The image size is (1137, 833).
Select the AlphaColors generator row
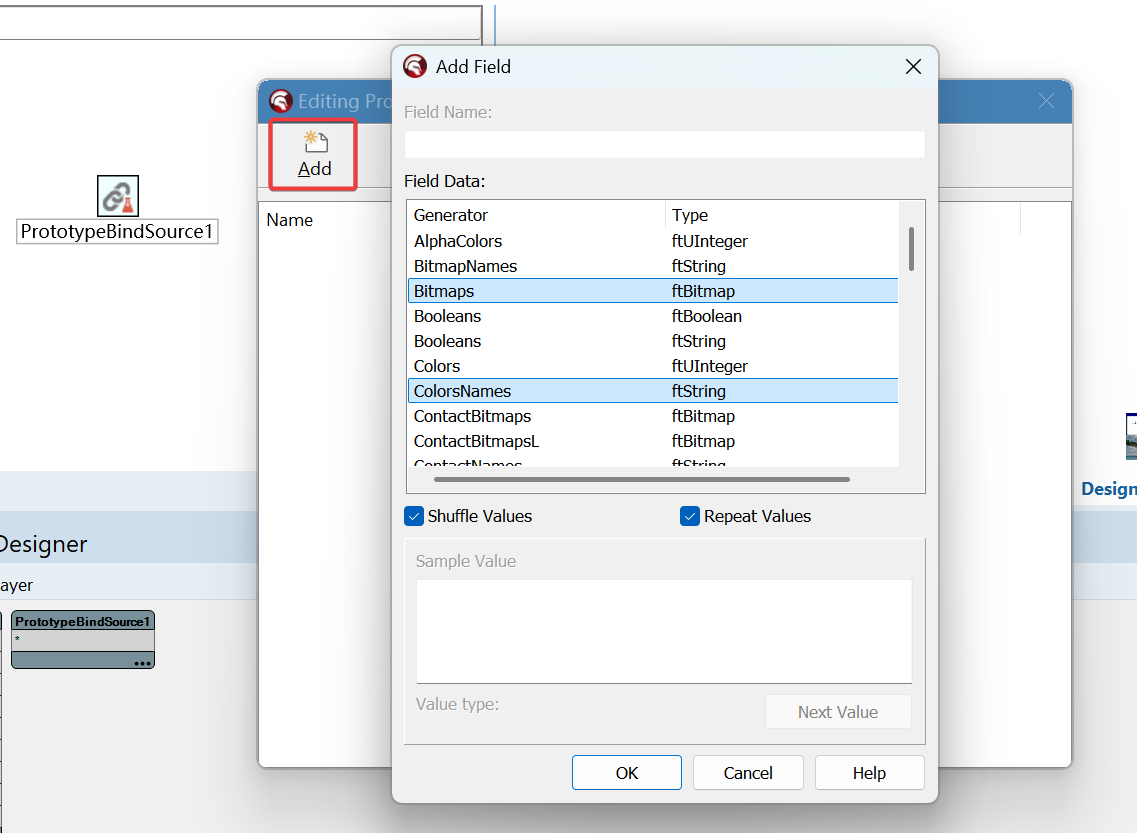pyautogui.click(x=653, y=241)
